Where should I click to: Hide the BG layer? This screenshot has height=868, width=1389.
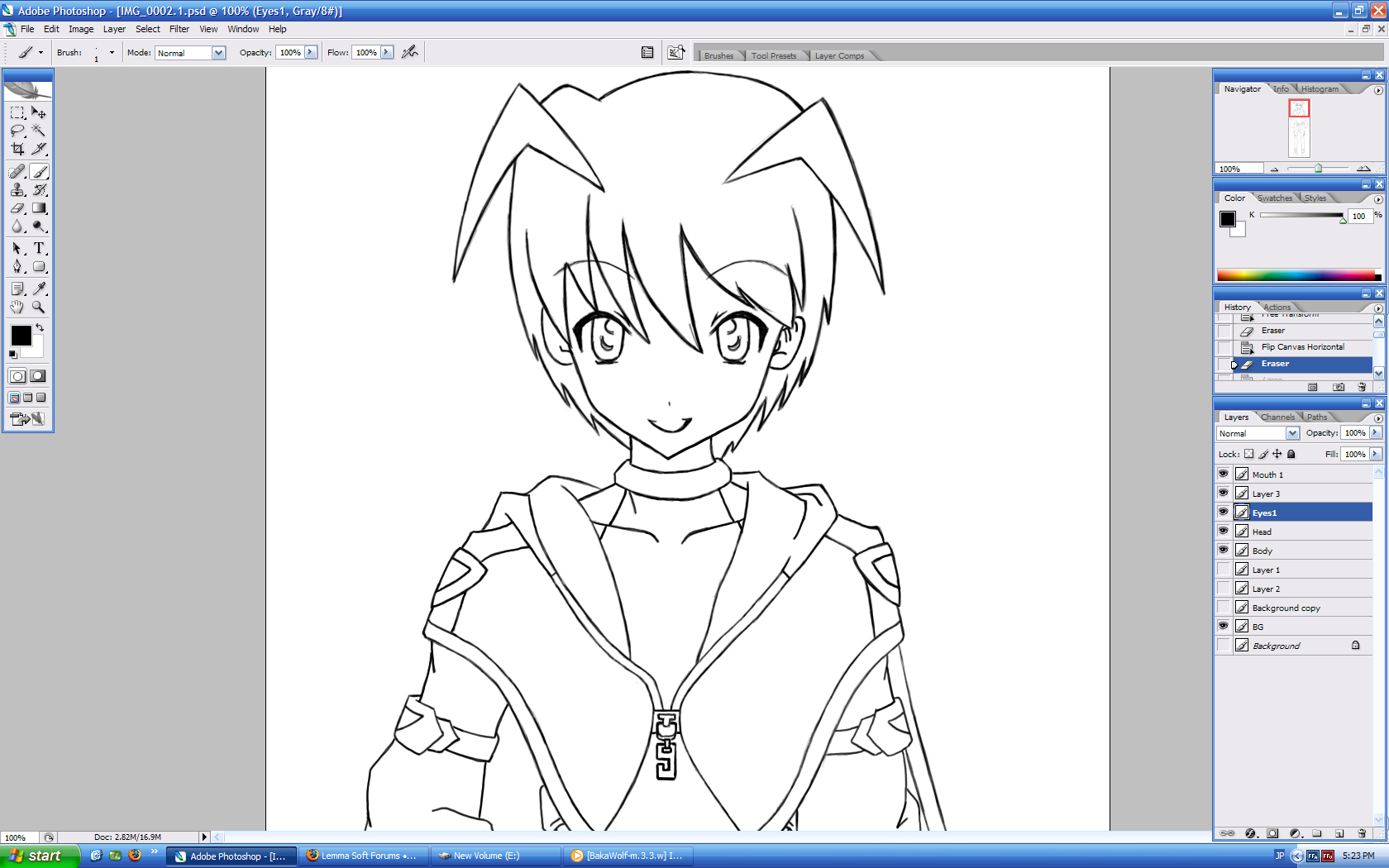click(1223, 626)
